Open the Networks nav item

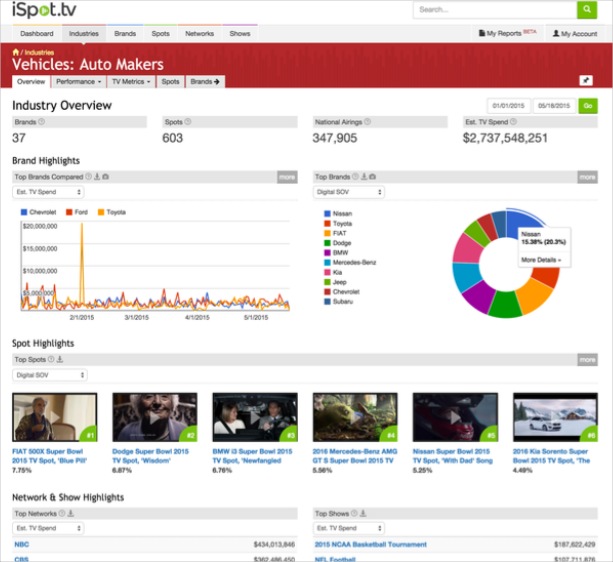199,34
